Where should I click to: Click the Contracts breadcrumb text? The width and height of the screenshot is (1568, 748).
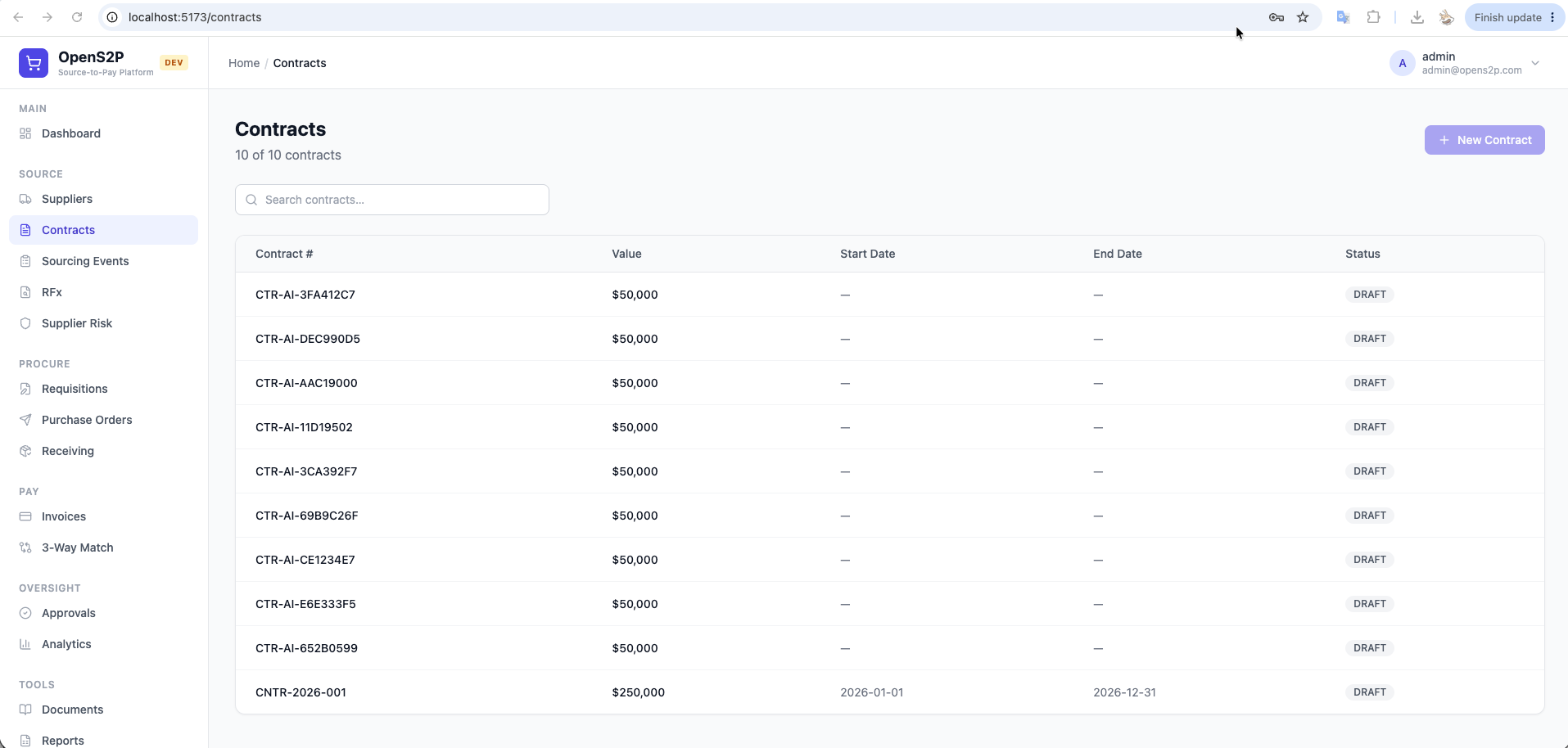click(300, 63)
